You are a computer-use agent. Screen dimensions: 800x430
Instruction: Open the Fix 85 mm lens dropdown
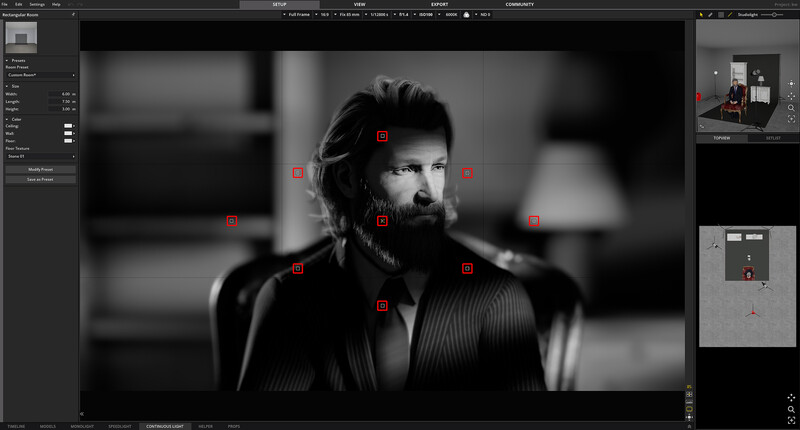coord(347,15)
